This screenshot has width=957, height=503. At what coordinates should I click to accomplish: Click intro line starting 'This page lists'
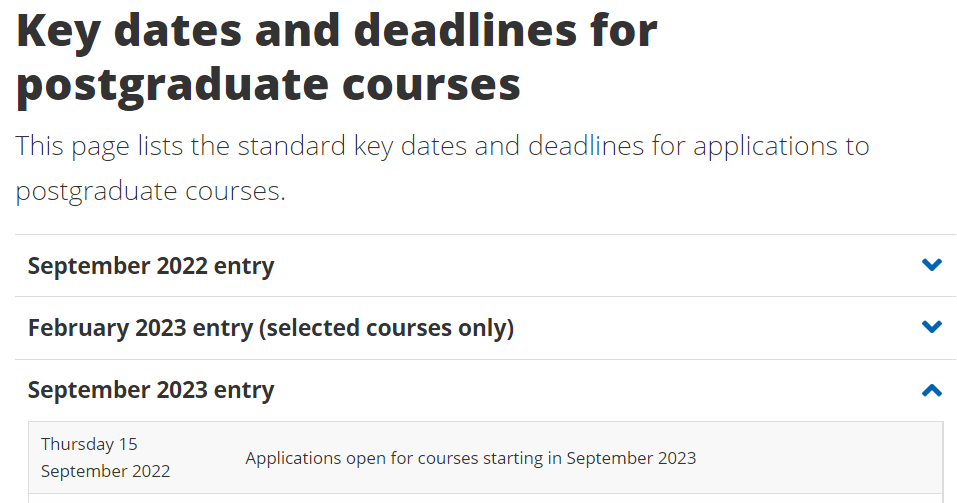[x=442, y=147]
